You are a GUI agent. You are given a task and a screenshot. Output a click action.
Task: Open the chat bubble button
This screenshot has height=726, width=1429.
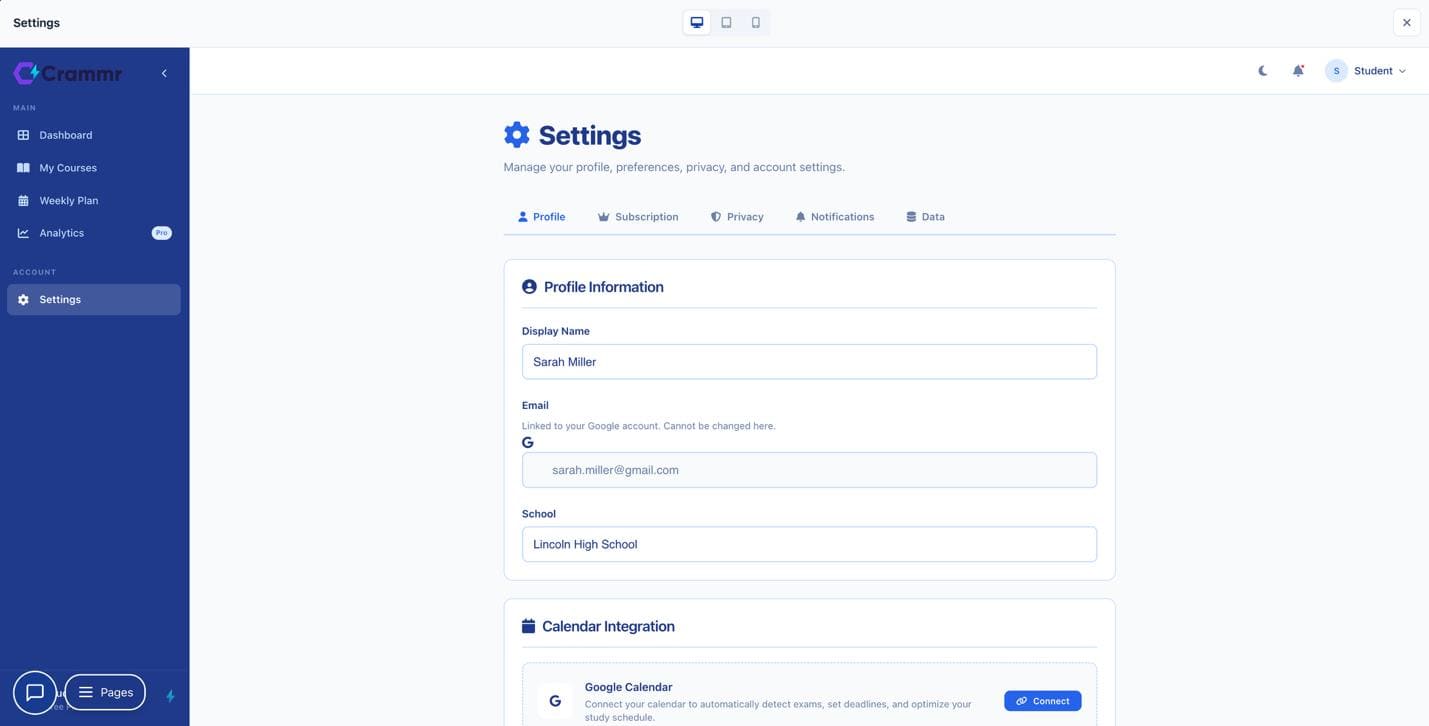point(35,692)
